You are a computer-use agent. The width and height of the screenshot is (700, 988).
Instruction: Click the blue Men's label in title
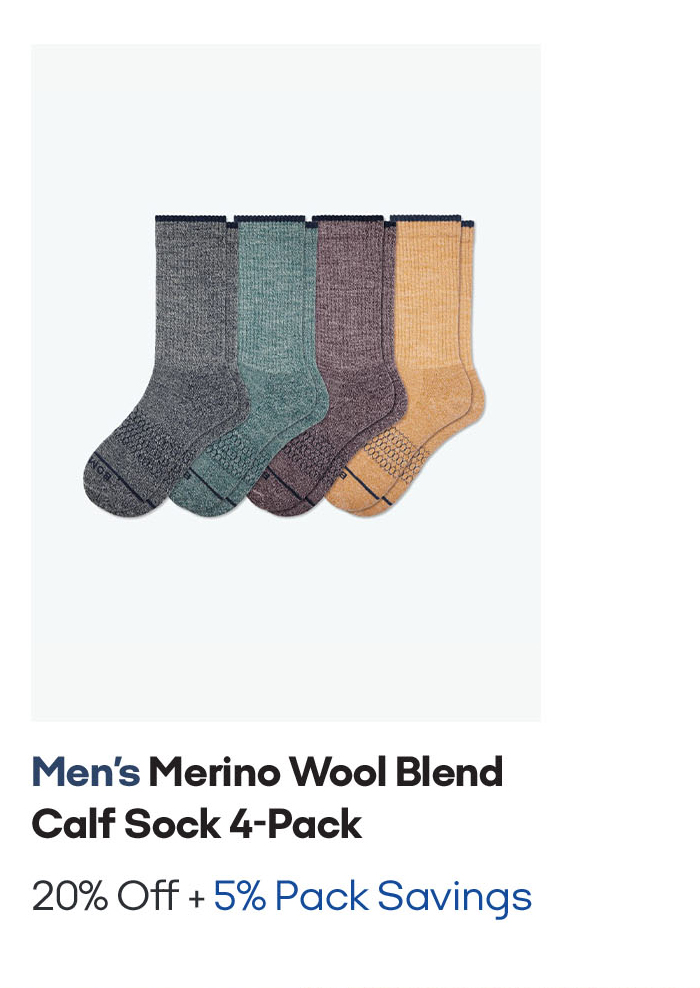point(86,772)
